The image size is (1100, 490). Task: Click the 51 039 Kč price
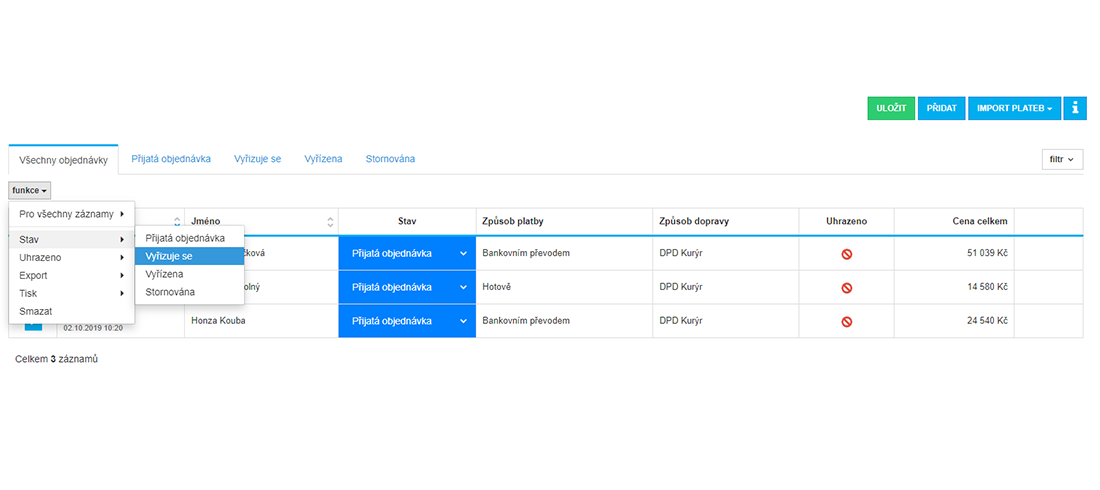987,253
